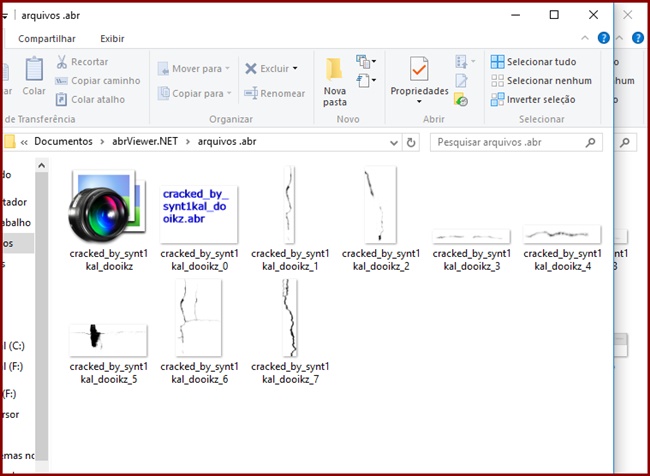The image size is (650, 476).
Task: Select the cracked_by_synt1kal_dooikz_7 thumbnail
Action: click(x=289, y=318)
